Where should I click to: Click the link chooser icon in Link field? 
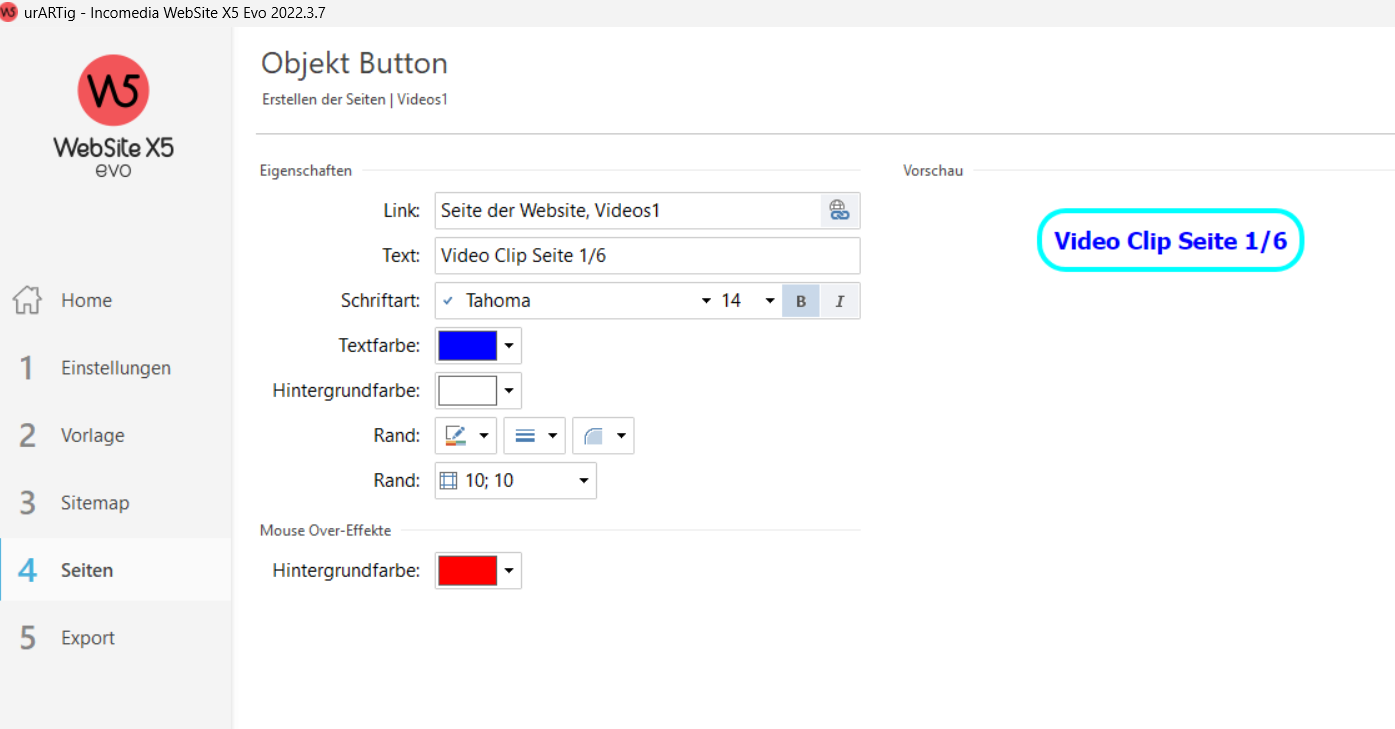tap(839, 211)
